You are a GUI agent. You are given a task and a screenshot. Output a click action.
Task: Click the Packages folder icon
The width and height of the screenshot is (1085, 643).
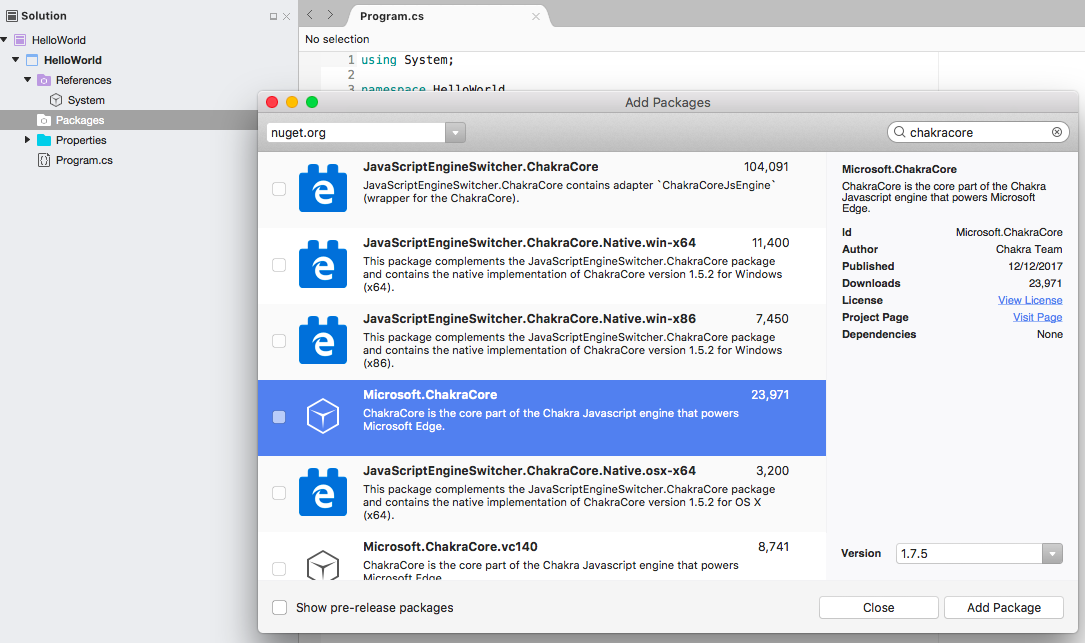click(44, 120)
